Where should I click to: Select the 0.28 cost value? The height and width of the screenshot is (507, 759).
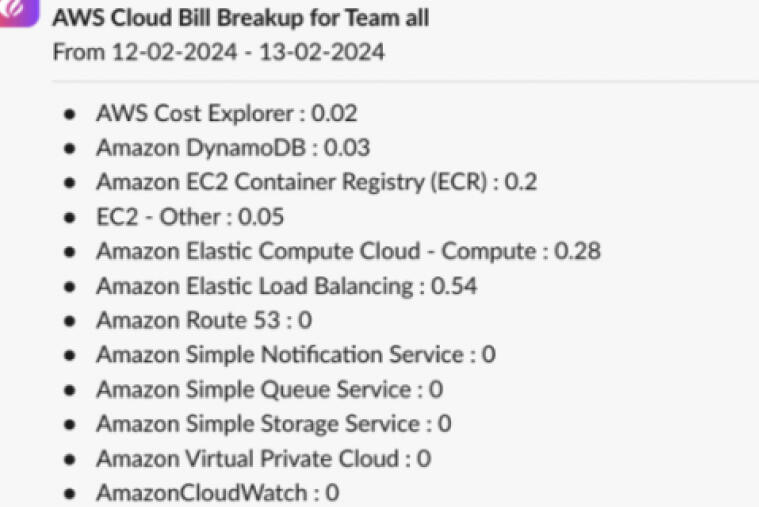(x=578, y=251)
